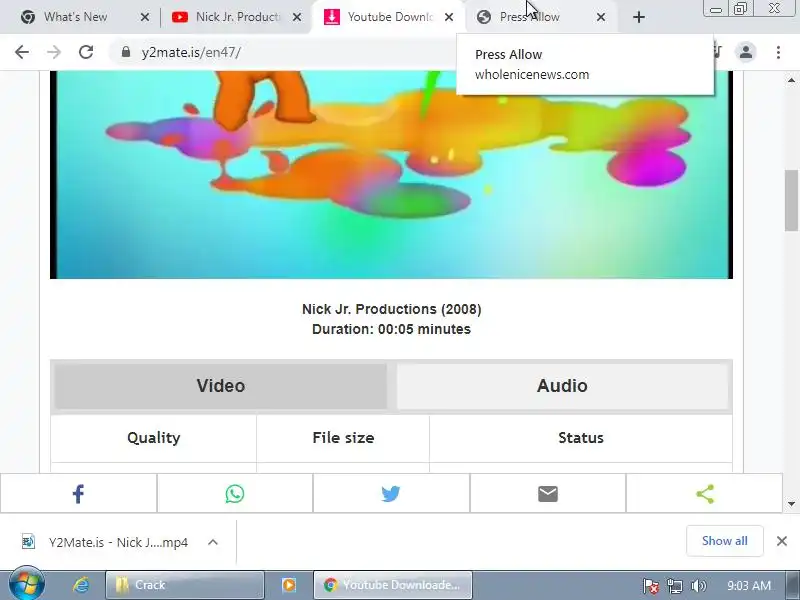Dismiss the downloads bar
This screenshot has width=800, height=600.
click(x=782, y=541)
